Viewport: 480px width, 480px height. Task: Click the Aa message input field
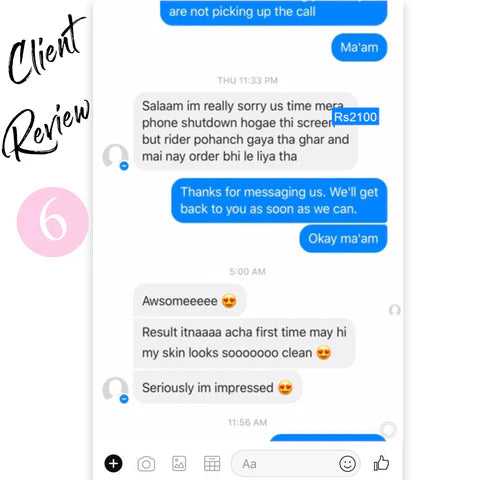(x=295, y=464)
